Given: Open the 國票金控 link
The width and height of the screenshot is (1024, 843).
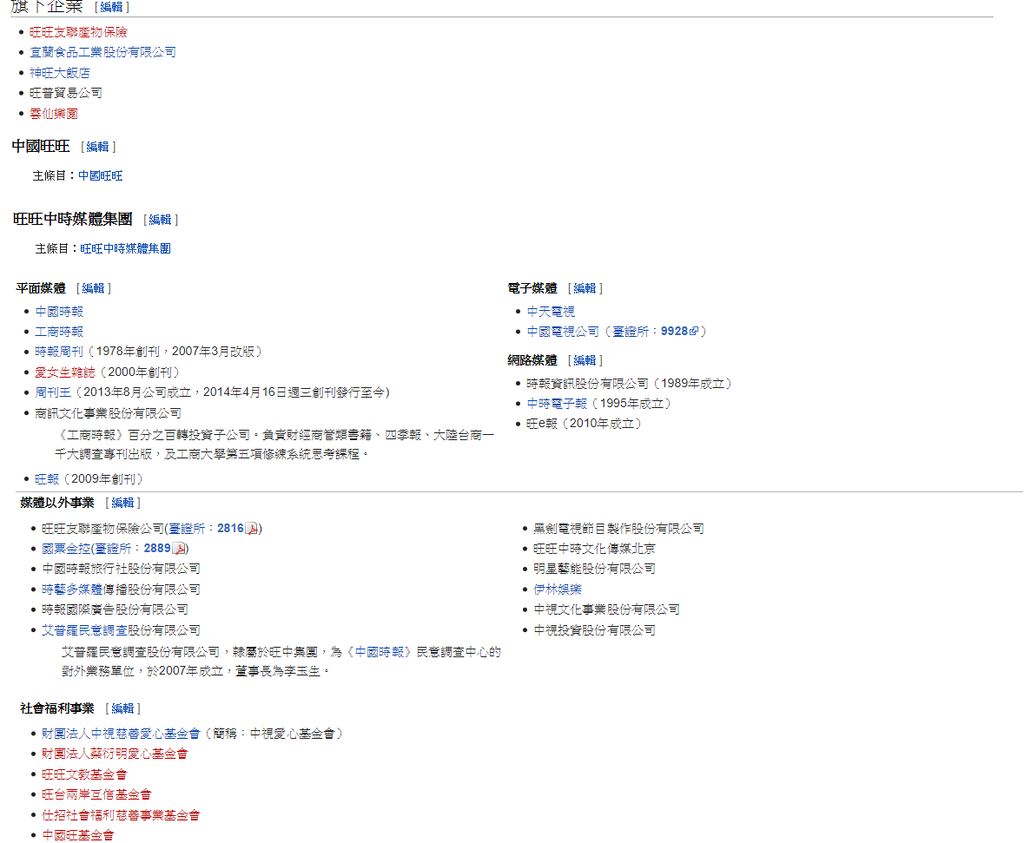Looking at the screenshot, I should click(x=66, y=549).
